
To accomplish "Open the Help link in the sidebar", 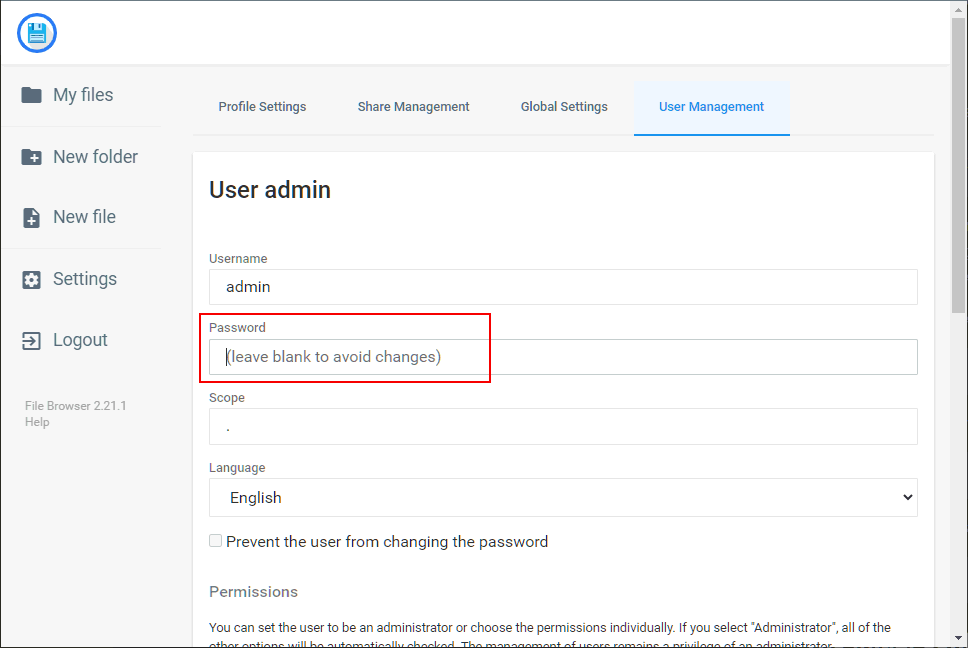I will 37,422.
